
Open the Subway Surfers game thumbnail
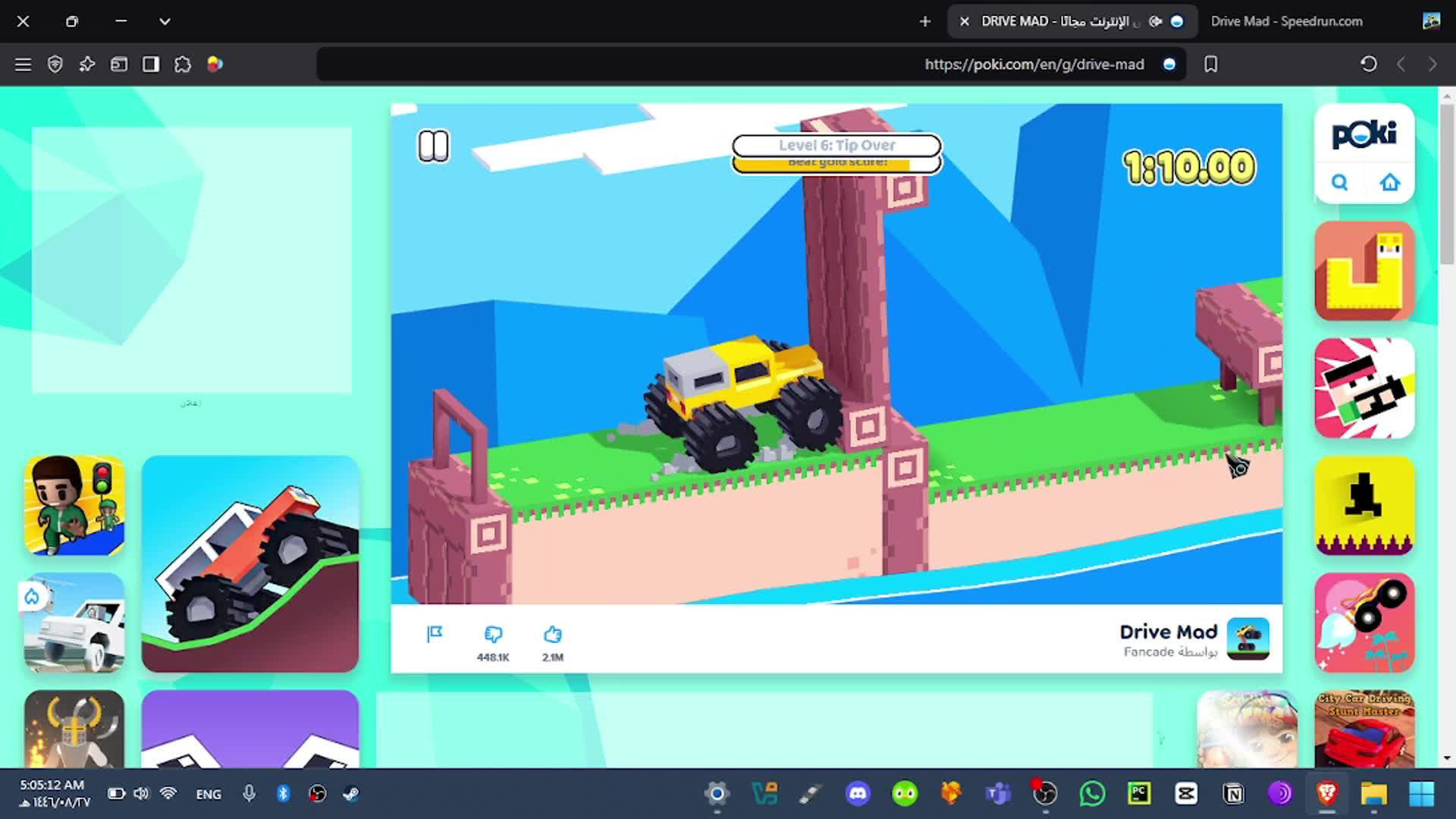[x=1247, y=730]
